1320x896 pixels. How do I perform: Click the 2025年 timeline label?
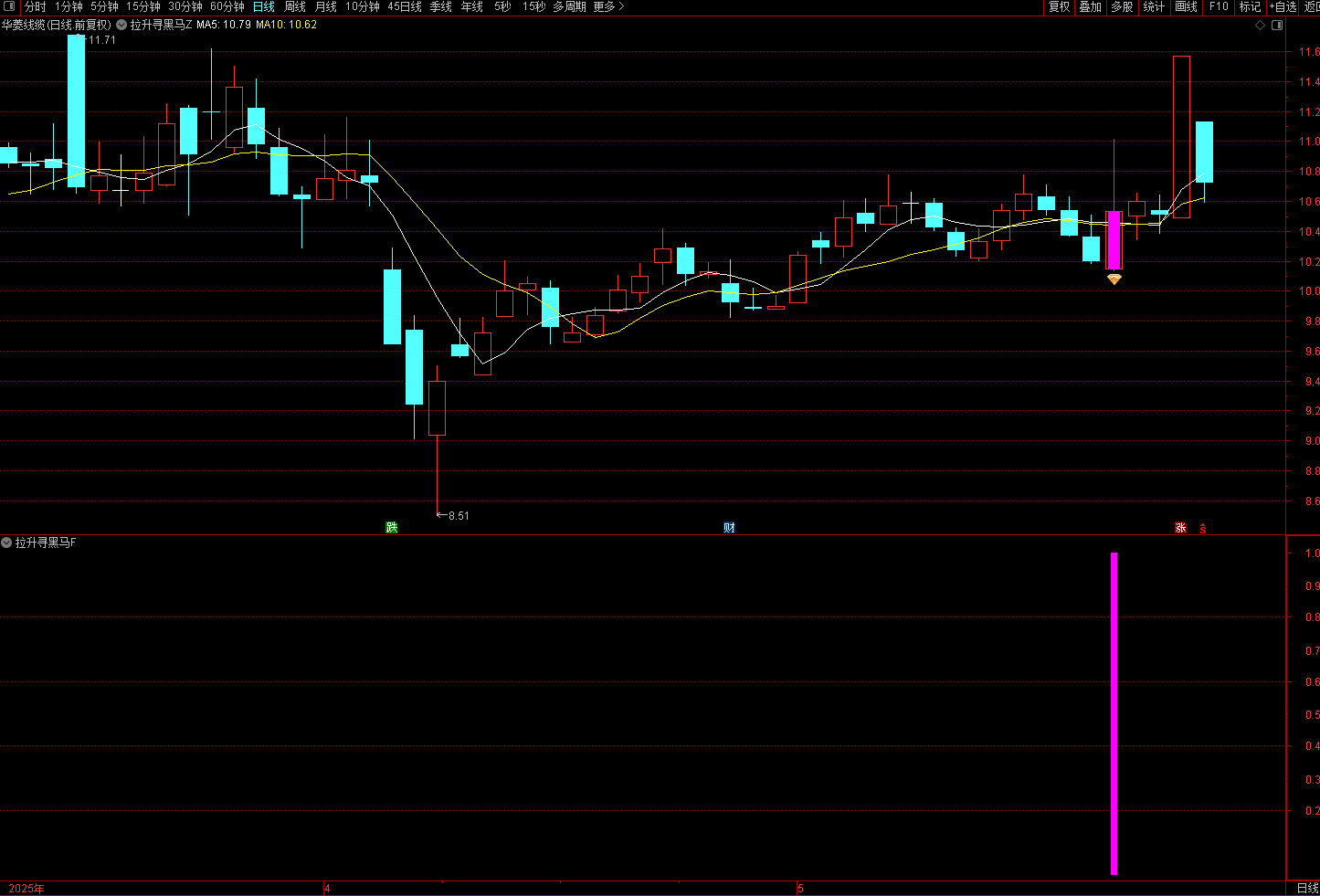pos(26,889)
